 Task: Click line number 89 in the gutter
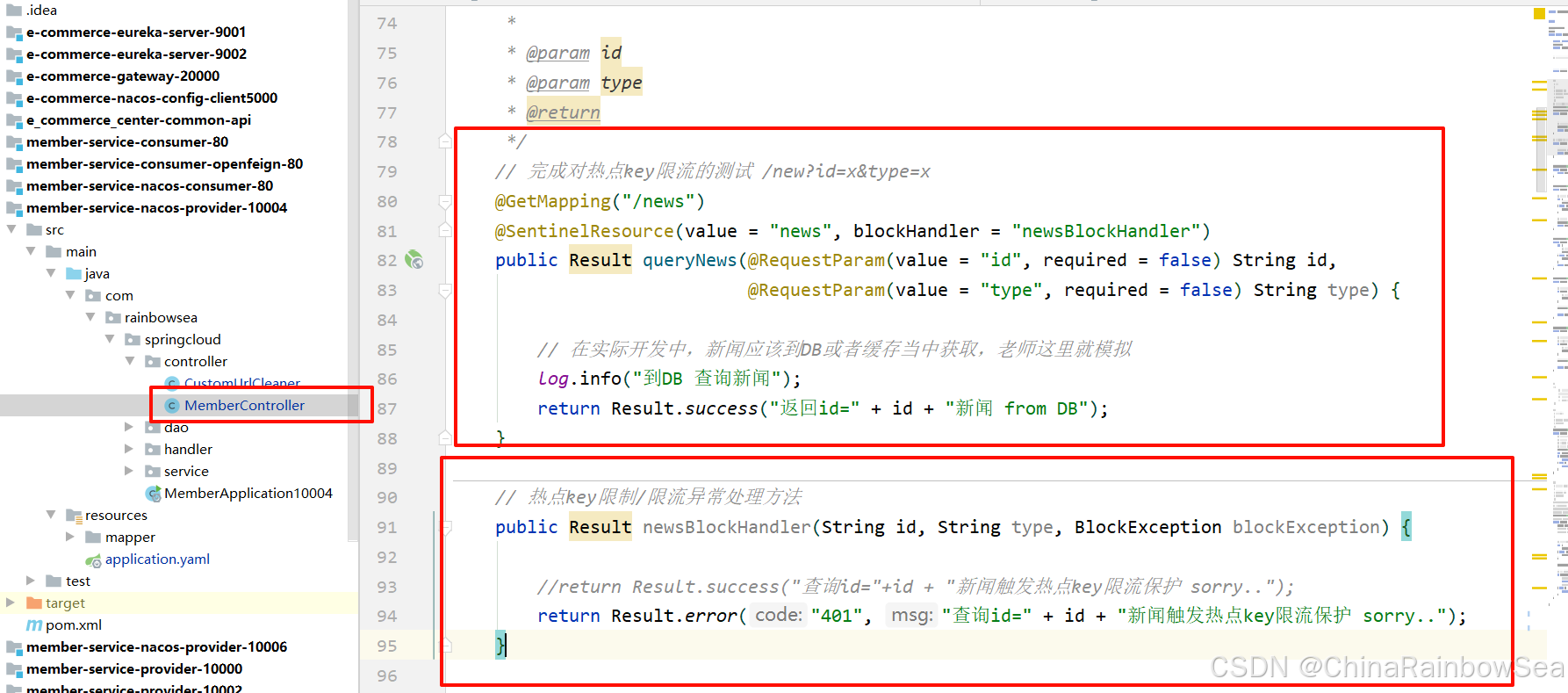point(387,468)
